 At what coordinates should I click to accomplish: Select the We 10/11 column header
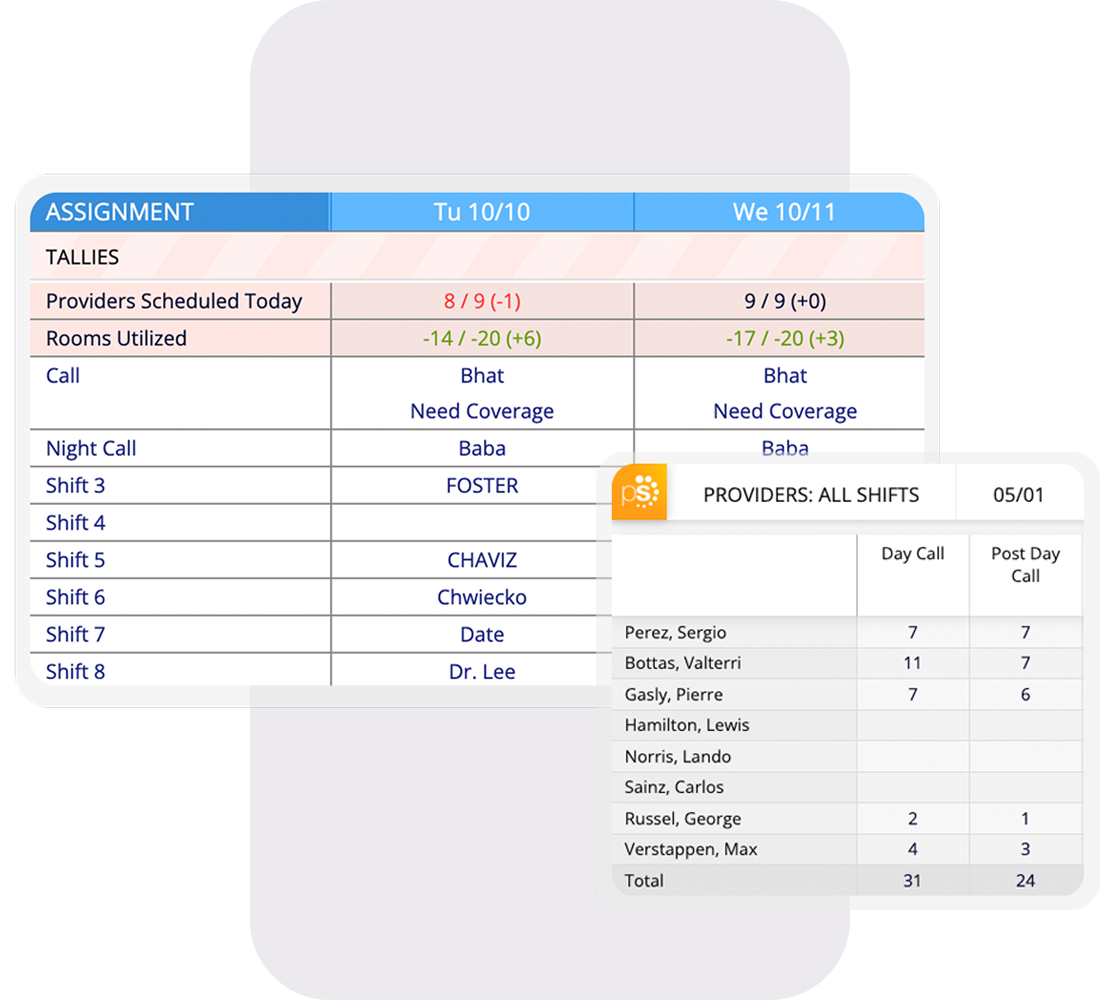click(783, 212)
